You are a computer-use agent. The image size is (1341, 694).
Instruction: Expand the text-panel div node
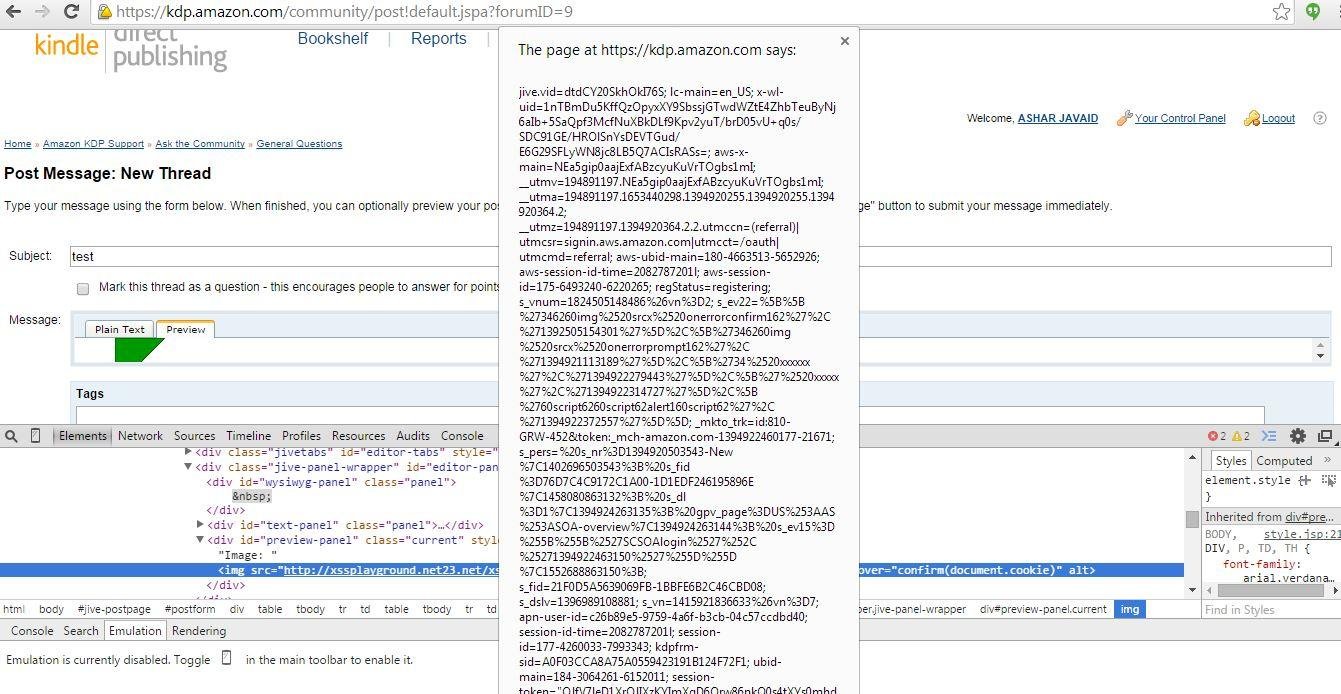[200, 525]
